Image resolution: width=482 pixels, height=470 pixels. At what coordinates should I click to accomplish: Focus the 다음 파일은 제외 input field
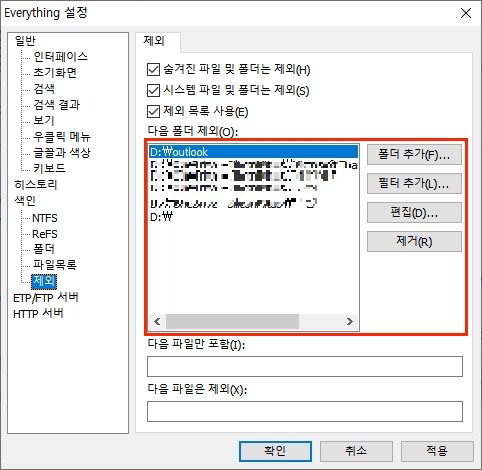pyautogui.click(x=305, y=411)
